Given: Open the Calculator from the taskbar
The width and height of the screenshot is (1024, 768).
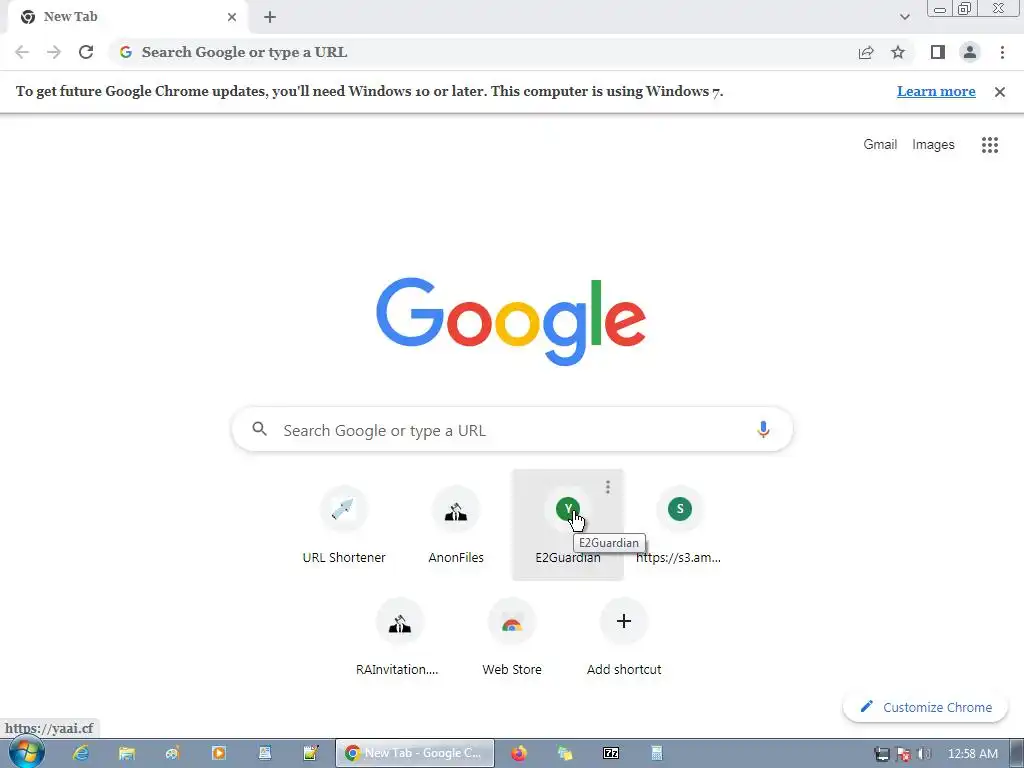Looking at the screenshot, I should [x=656, y=753].
